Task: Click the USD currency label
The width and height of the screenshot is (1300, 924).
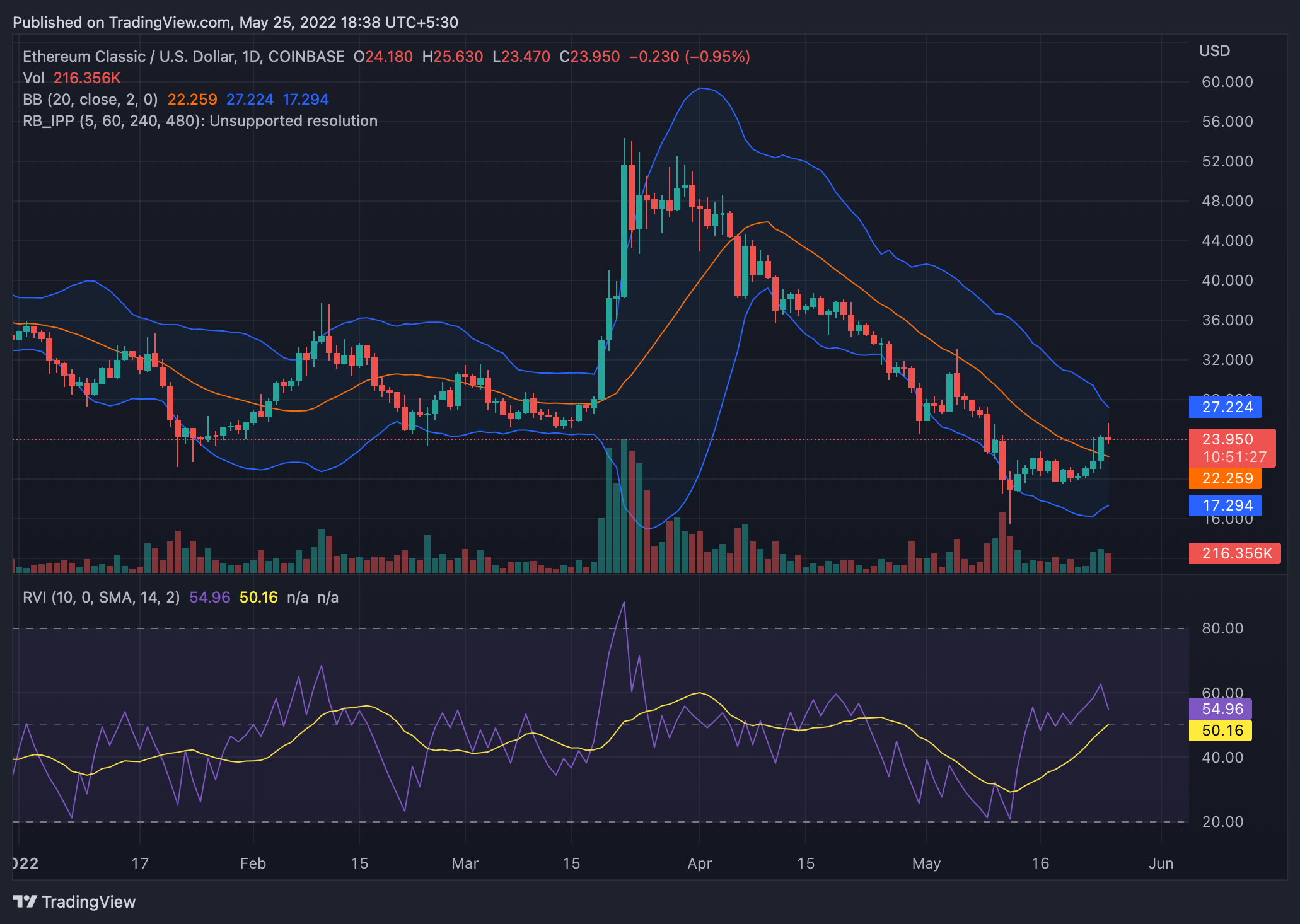Action: [1214, 51]
